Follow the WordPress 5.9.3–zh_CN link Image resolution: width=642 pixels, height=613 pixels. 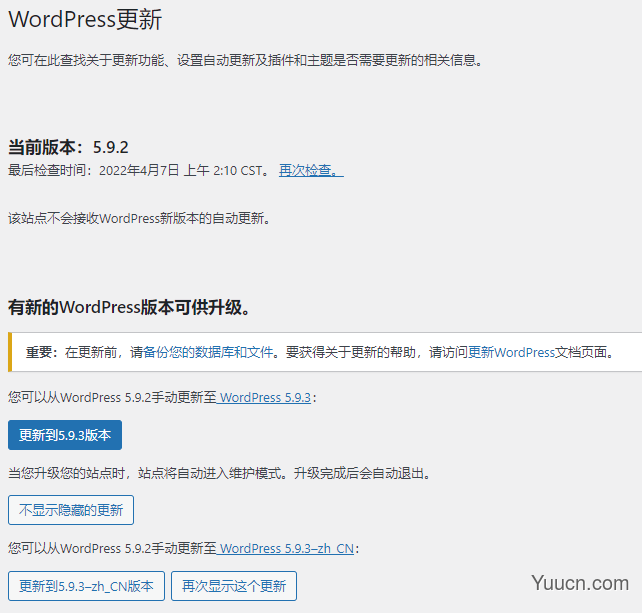coord(285,549)
